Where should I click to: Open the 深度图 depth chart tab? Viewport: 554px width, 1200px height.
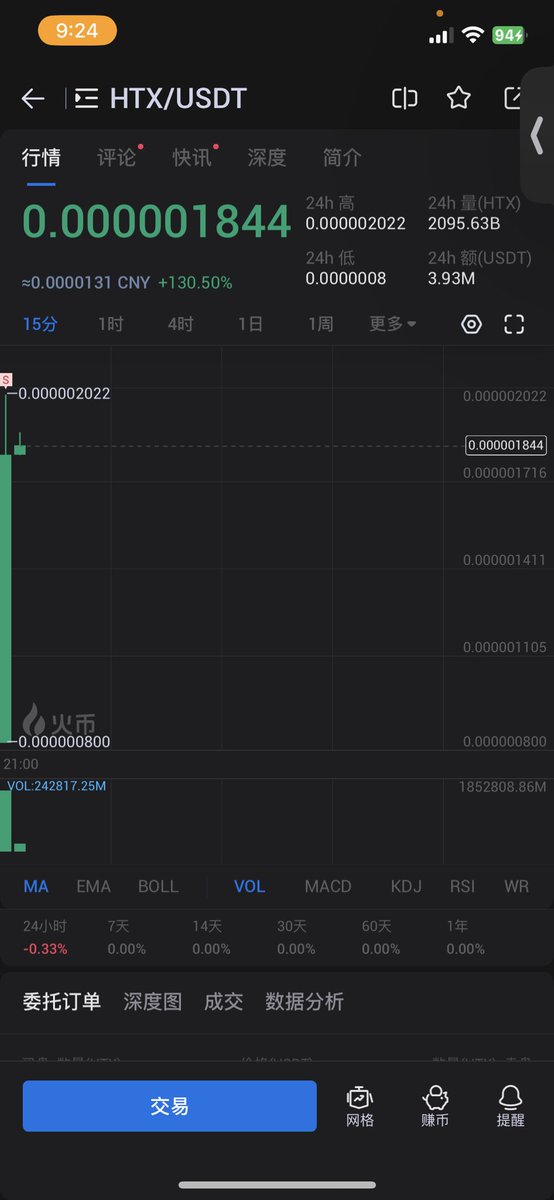point(152,1001)
